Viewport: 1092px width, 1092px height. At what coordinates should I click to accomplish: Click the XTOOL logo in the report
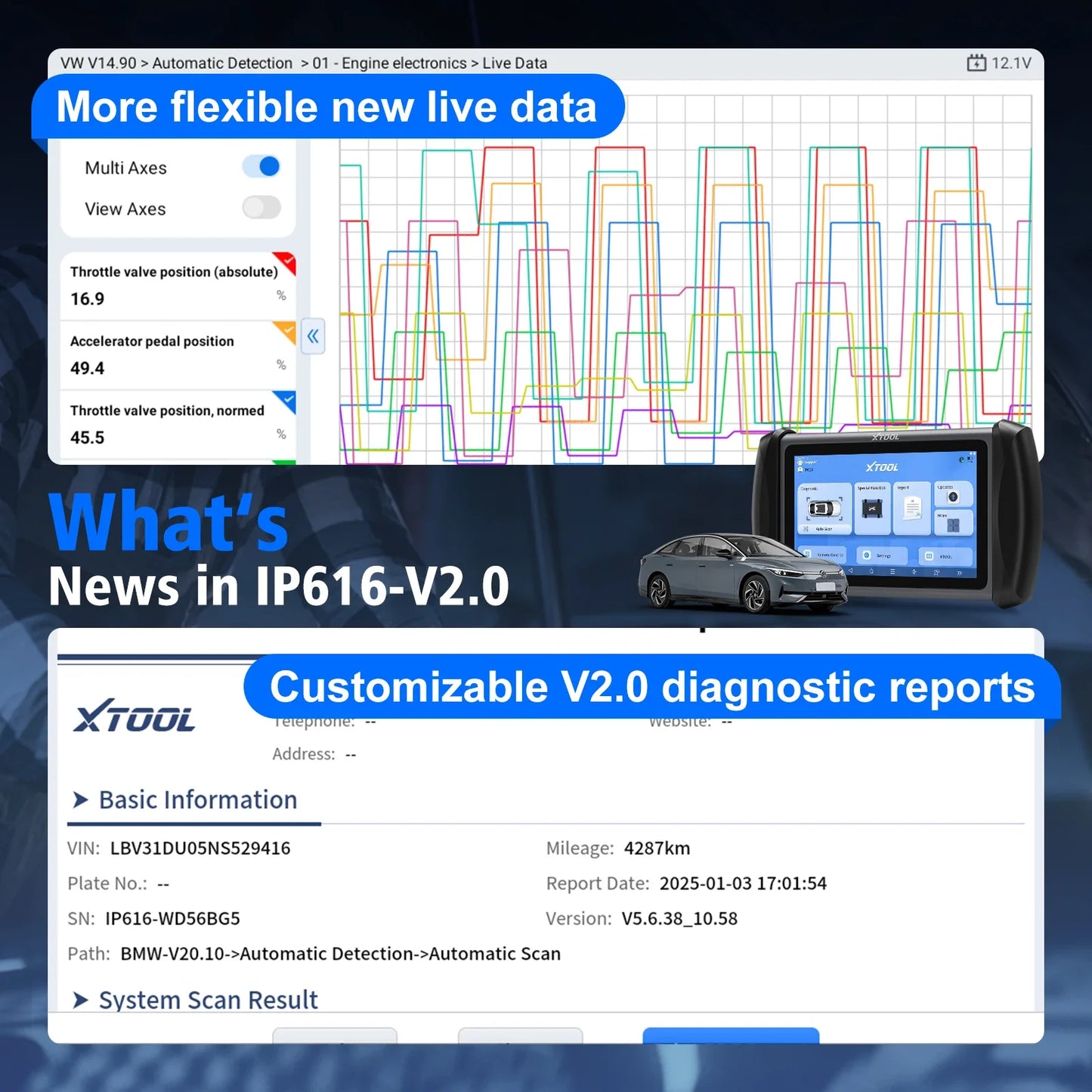point(135,716)
